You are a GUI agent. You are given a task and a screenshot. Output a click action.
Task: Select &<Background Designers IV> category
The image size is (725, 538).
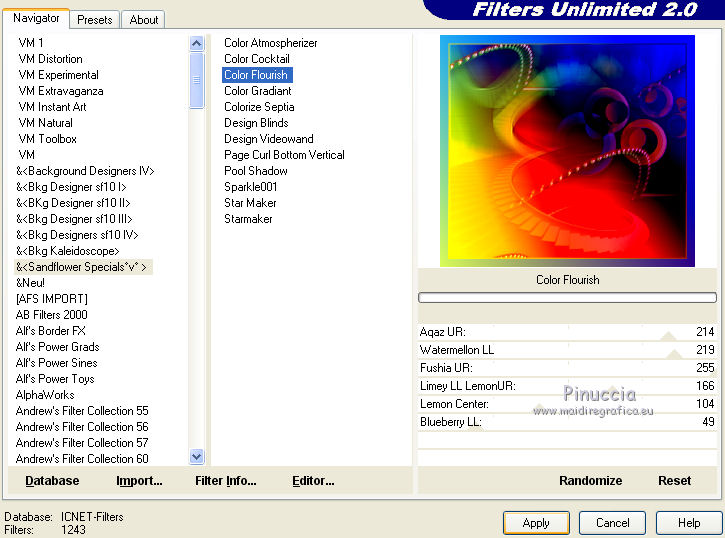tap(85, 171)
